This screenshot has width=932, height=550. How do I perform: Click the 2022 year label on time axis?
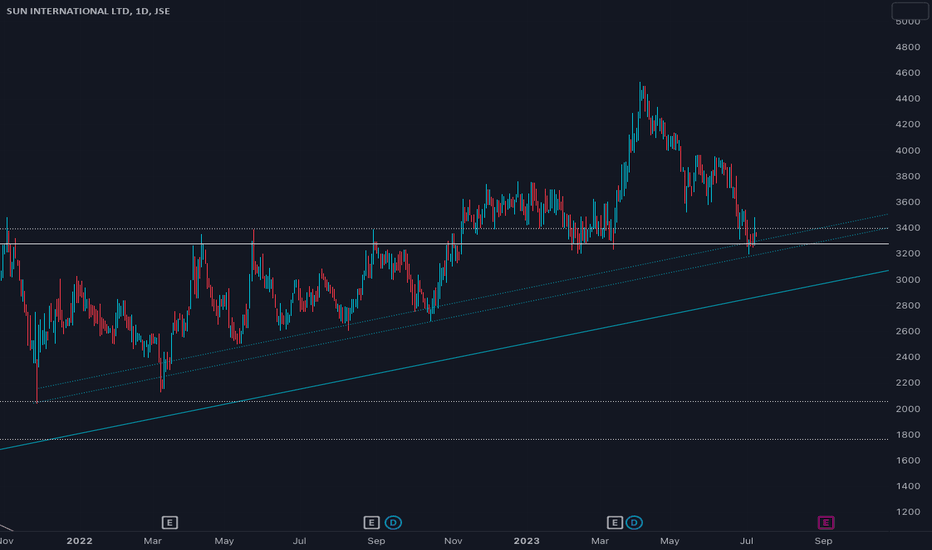[x=79, y=540]
